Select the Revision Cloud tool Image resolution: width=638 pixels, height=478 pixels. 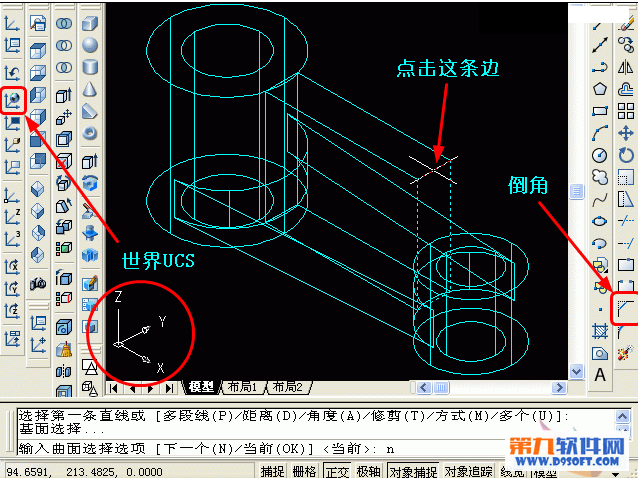point(600,177)
